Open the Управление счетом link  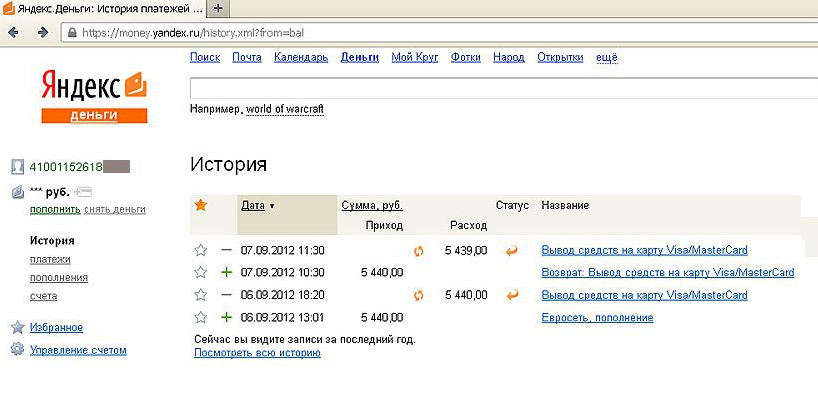78,350
